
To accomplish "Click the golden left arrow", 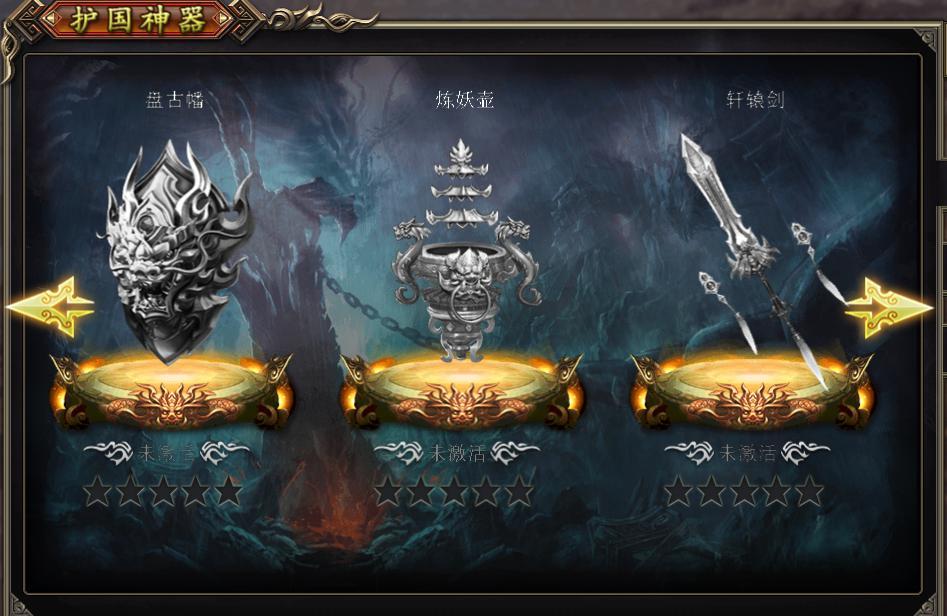I will [x=51, y=307].
